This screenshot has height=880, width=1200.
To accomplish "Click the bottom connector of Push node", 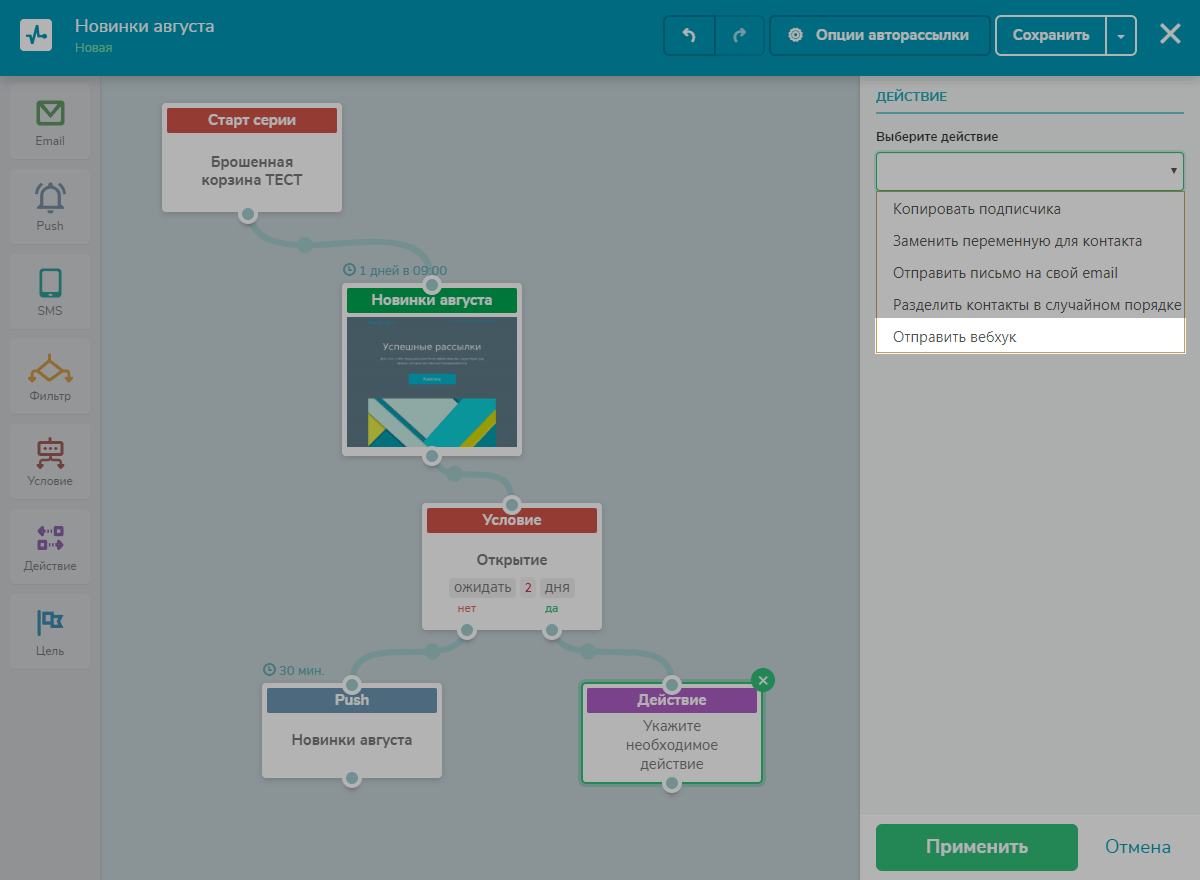I will (352, 778).
